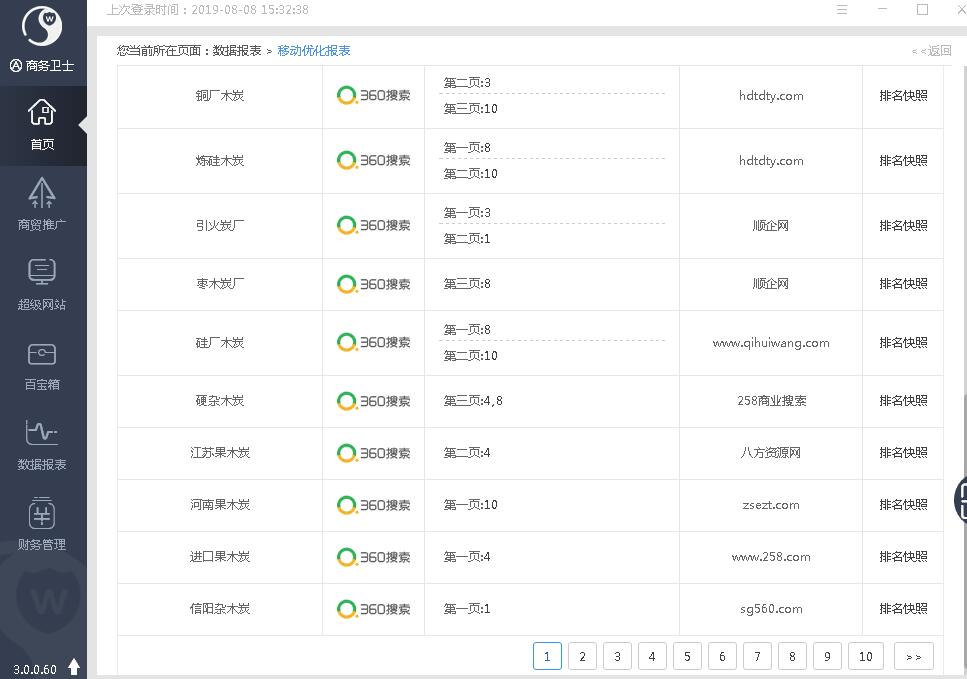View 排名快照 for 信阳杂木炭 row
Screen dimensions: 967x679
pos(903,609)
